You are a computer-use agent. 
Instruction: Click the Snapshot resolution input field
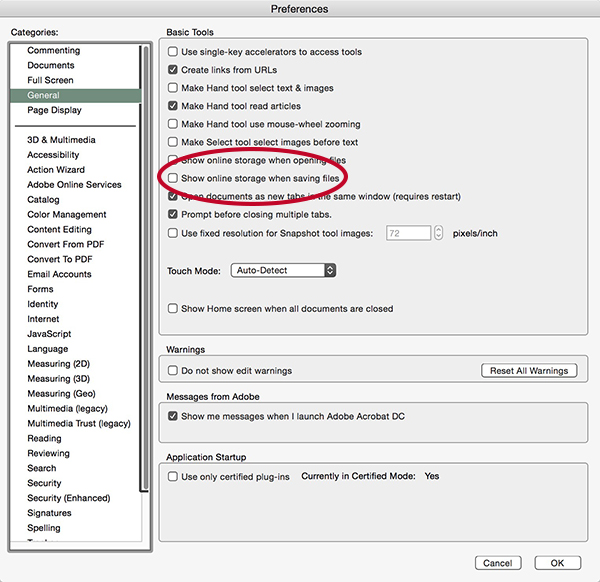[x=408, y=233]
